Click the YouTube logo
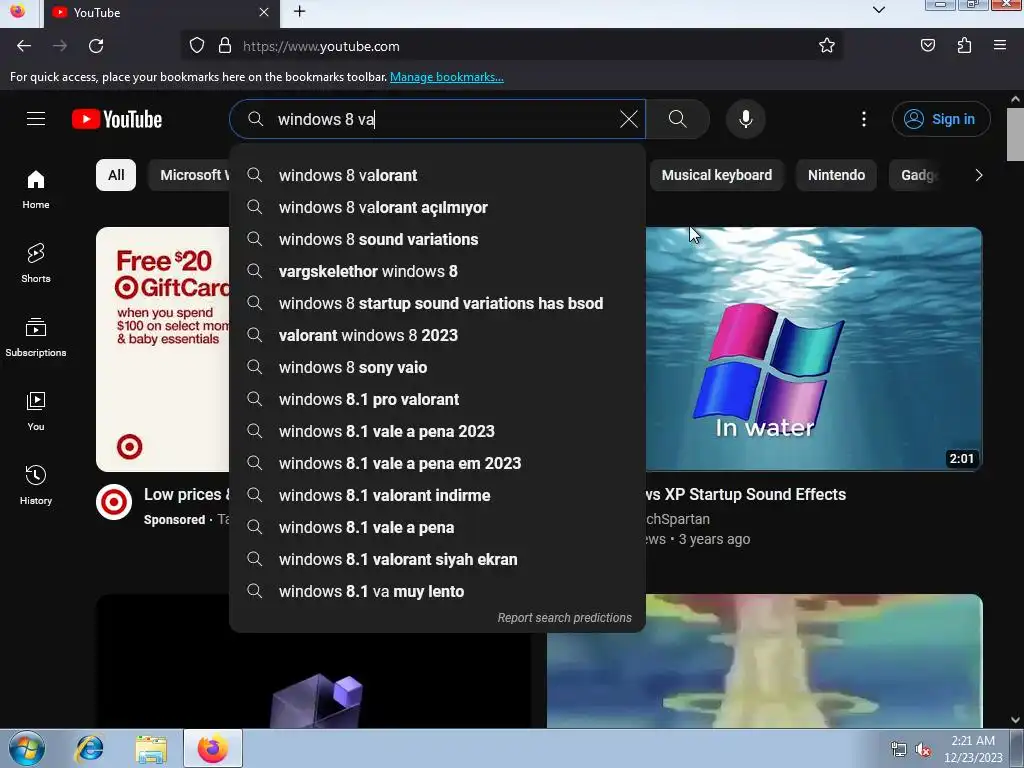The height and width of the screenshot is (768, 1024). (x=117, y=119)
